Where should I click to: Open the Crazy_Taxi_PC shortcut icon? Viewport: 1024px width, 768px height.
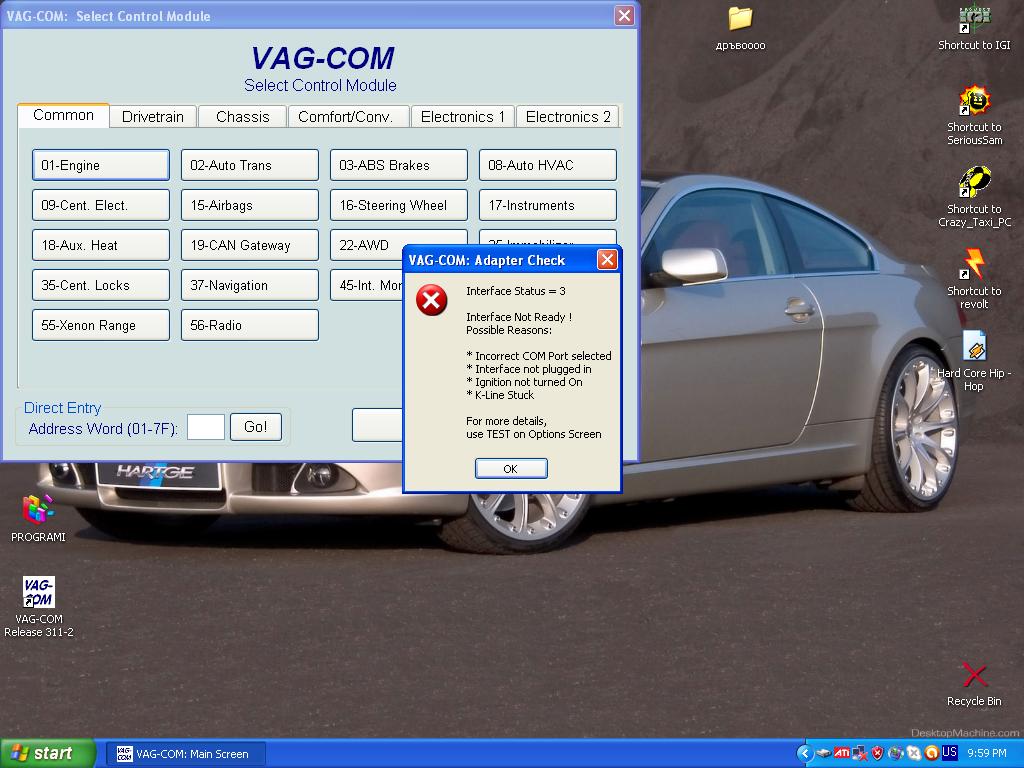(x=973, y=184)
